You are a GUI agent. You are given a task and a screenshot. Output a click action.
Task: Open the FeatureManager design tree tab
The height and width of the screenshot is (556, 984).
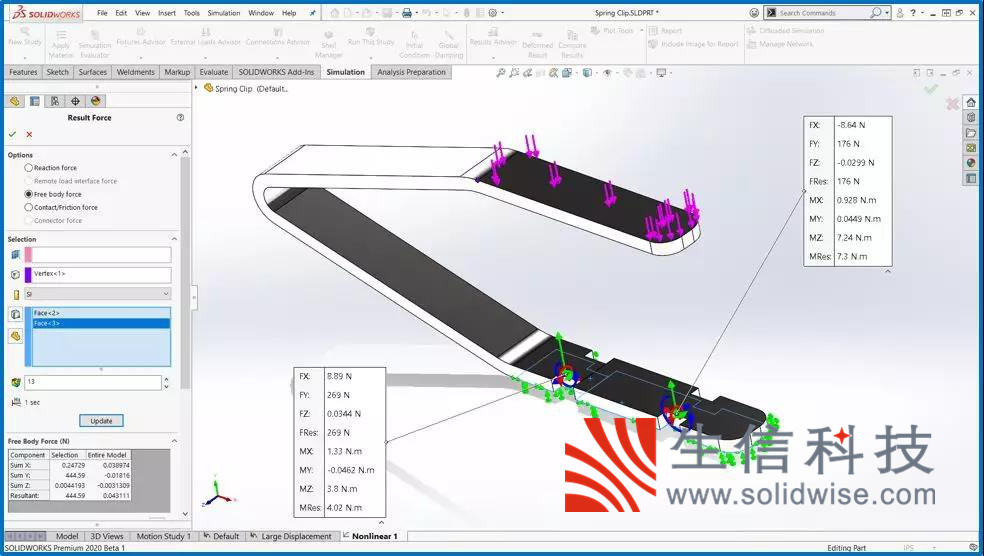[14, 101]
